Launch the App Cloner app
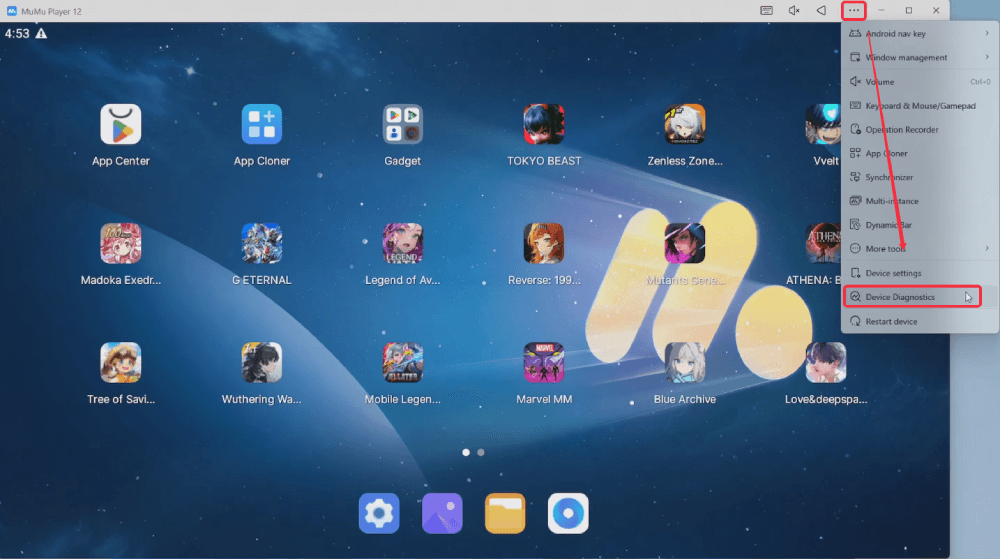Viewport: 1000px width, 559px height. coord(261,124)
